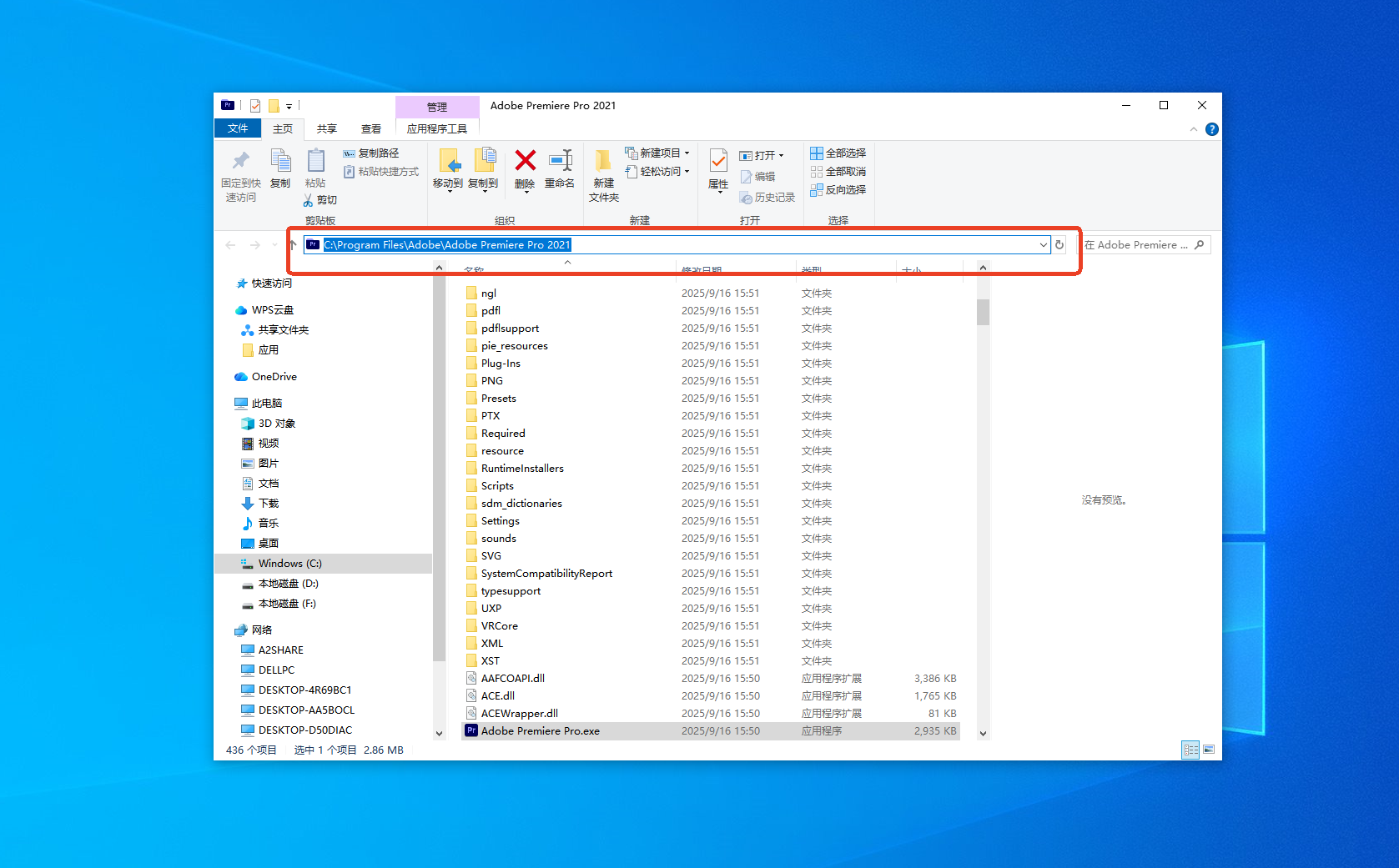
Task: Switch to large icons view toggle
Action: (1209, 750)
